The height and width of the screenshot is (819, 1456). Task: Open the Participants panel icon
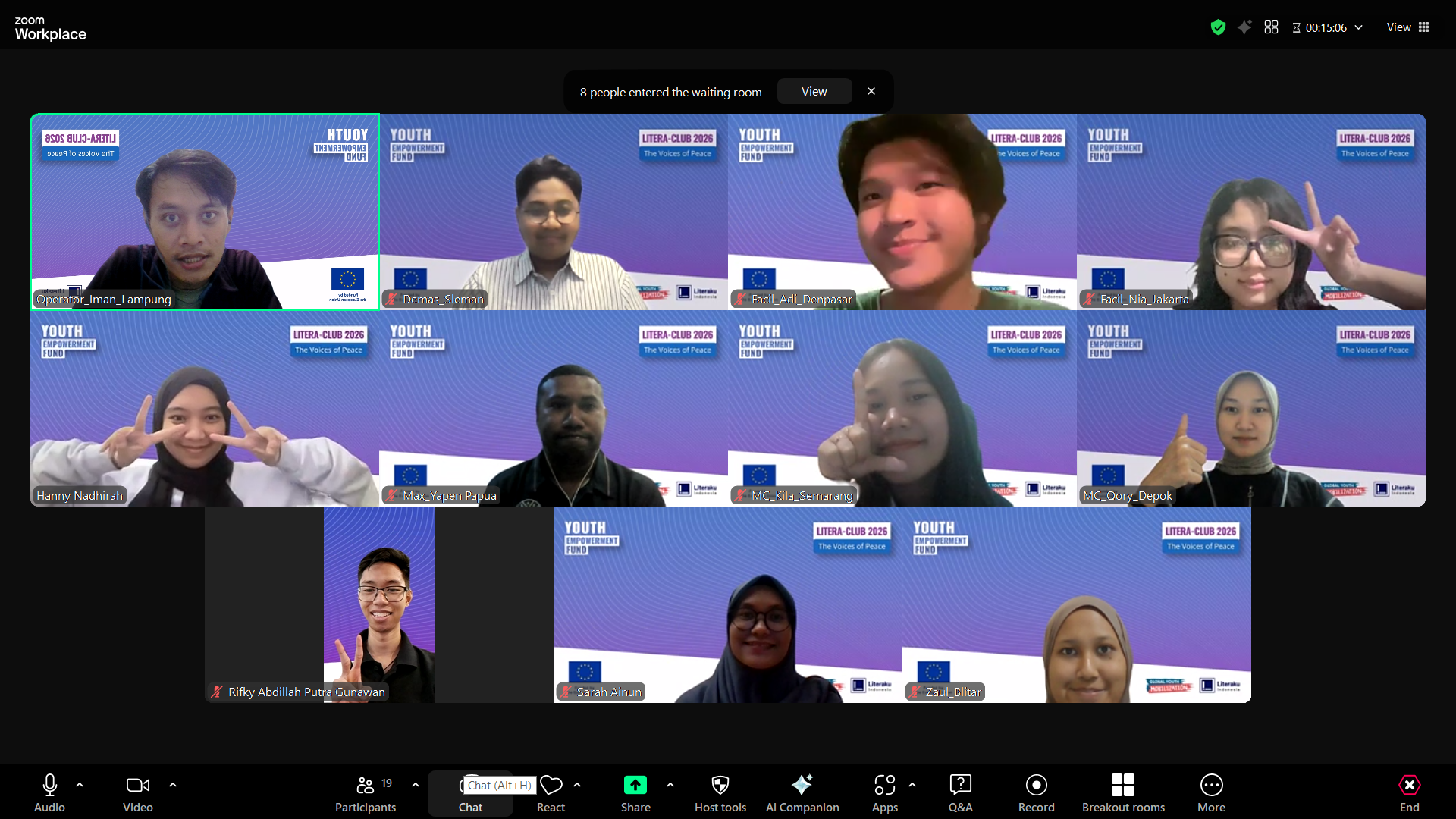[366, 785]
